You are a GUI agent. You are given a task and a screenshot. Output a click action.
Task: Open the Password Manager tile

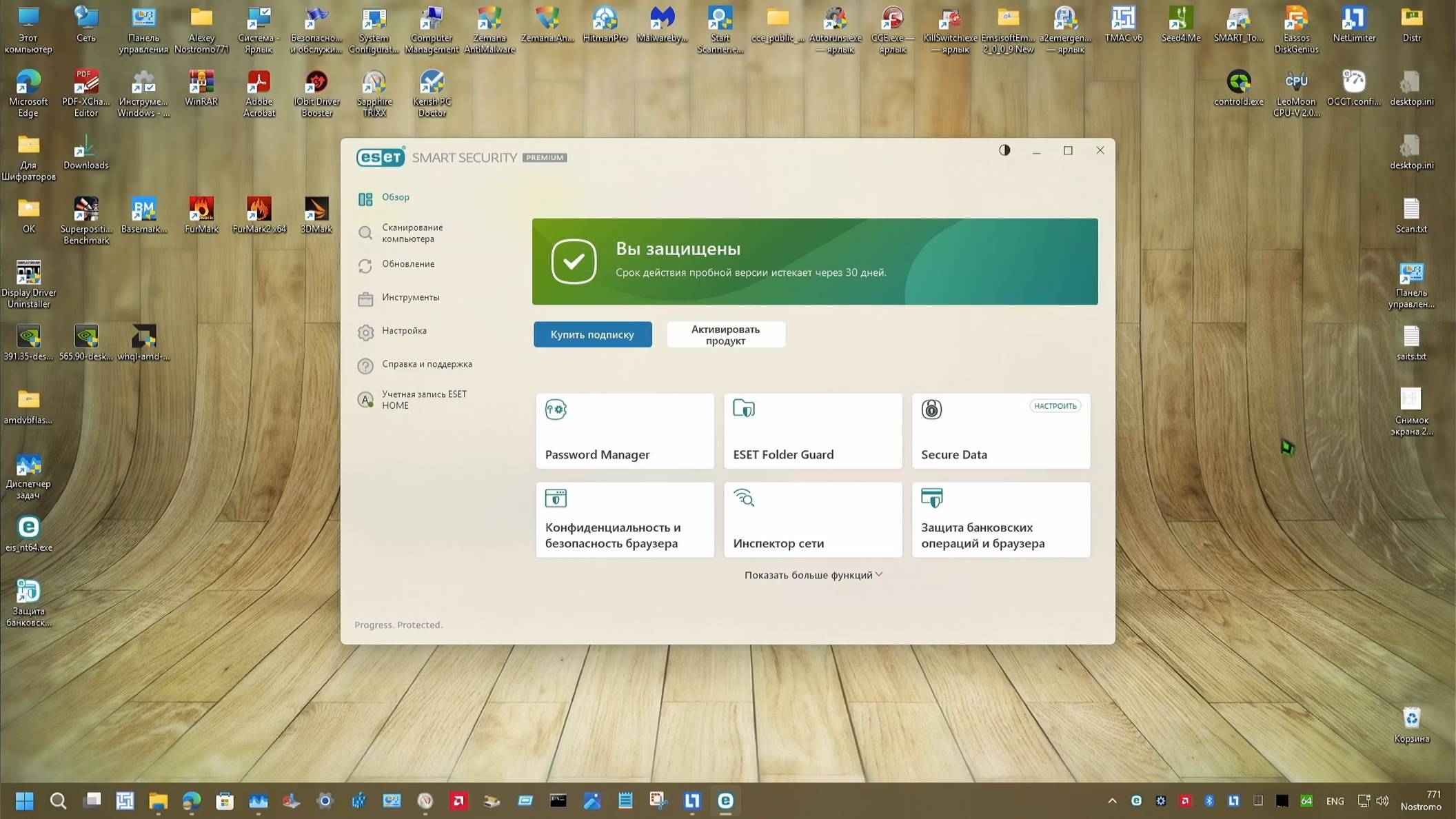tap(625, 432)
